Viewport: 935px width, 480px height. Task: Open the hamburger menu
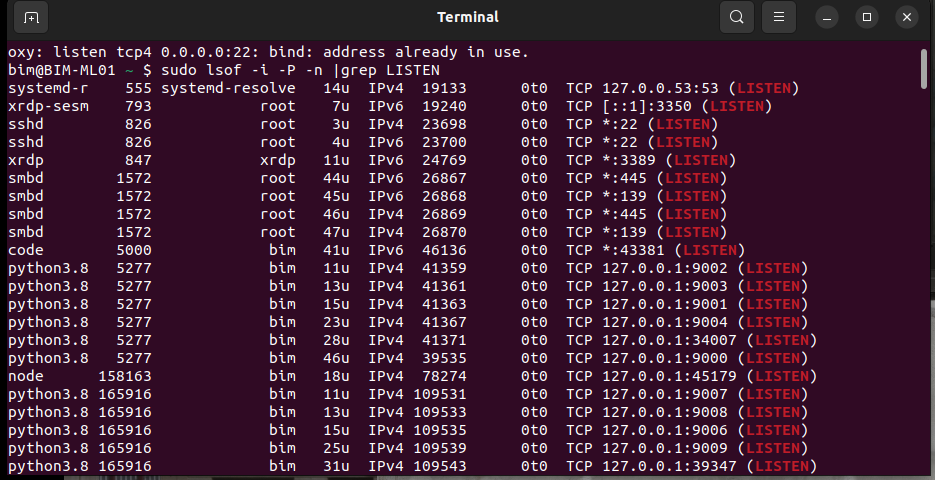(x=778, y=17)
